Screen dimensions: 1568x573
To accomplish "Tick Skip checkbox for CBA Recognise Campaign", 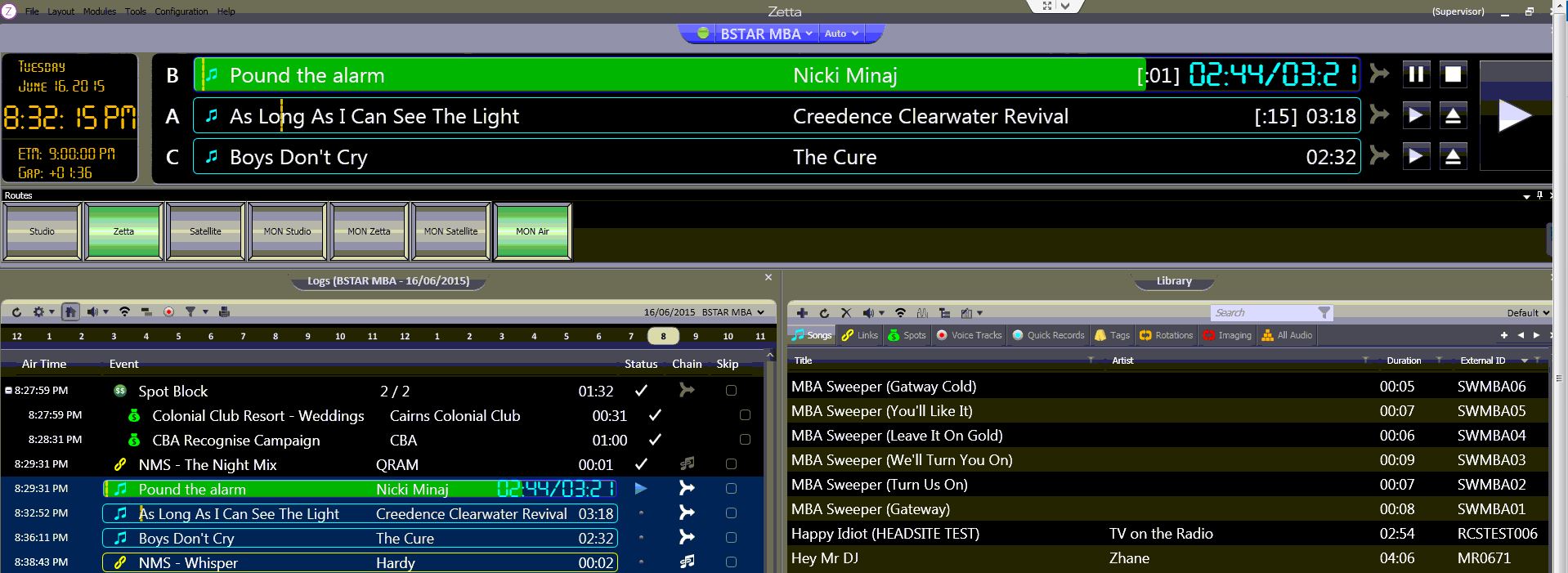I will 745,440.
